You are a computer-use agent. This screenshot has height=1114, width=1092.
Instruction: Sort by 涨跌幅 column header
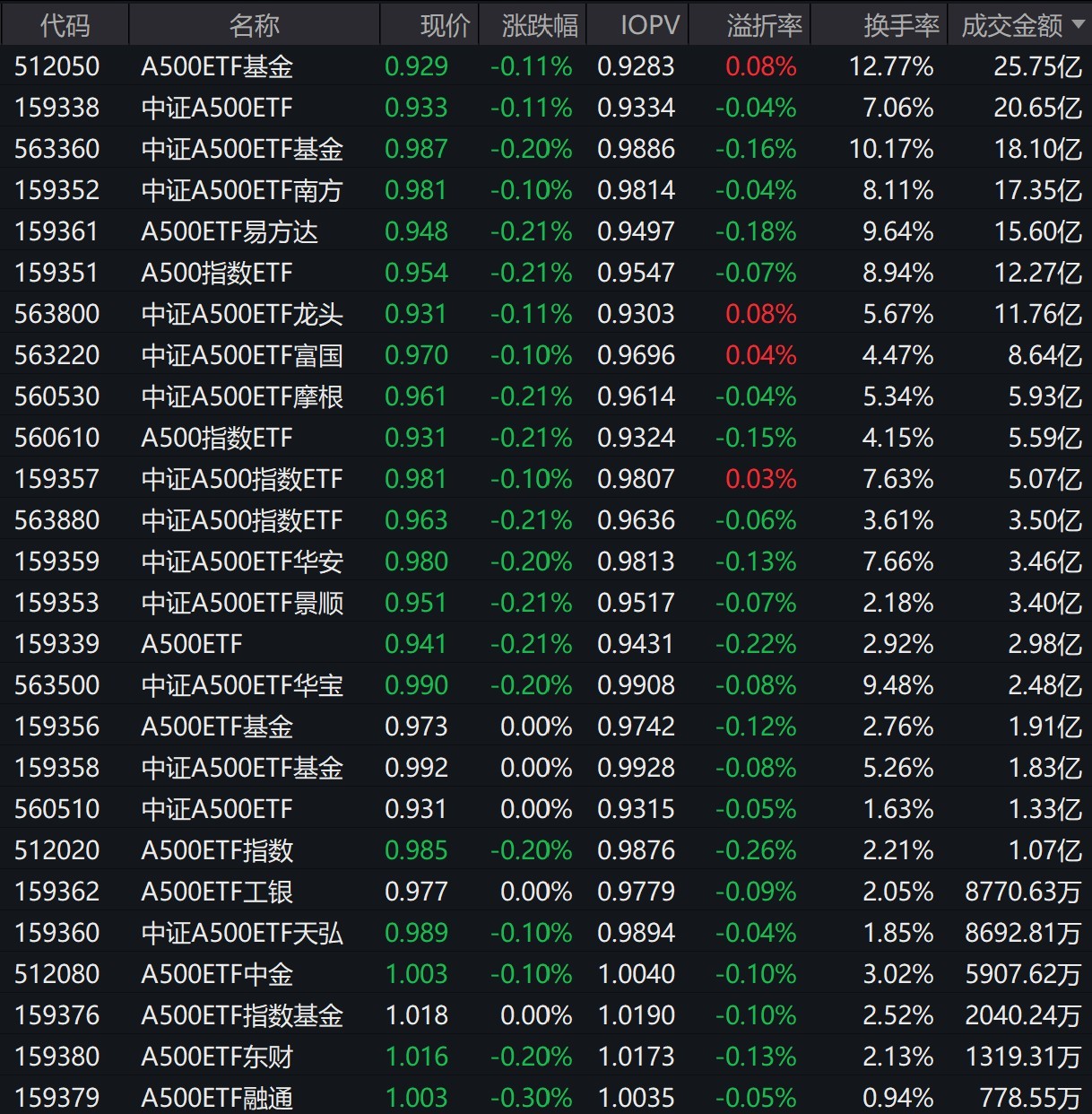tap(533, 25)
